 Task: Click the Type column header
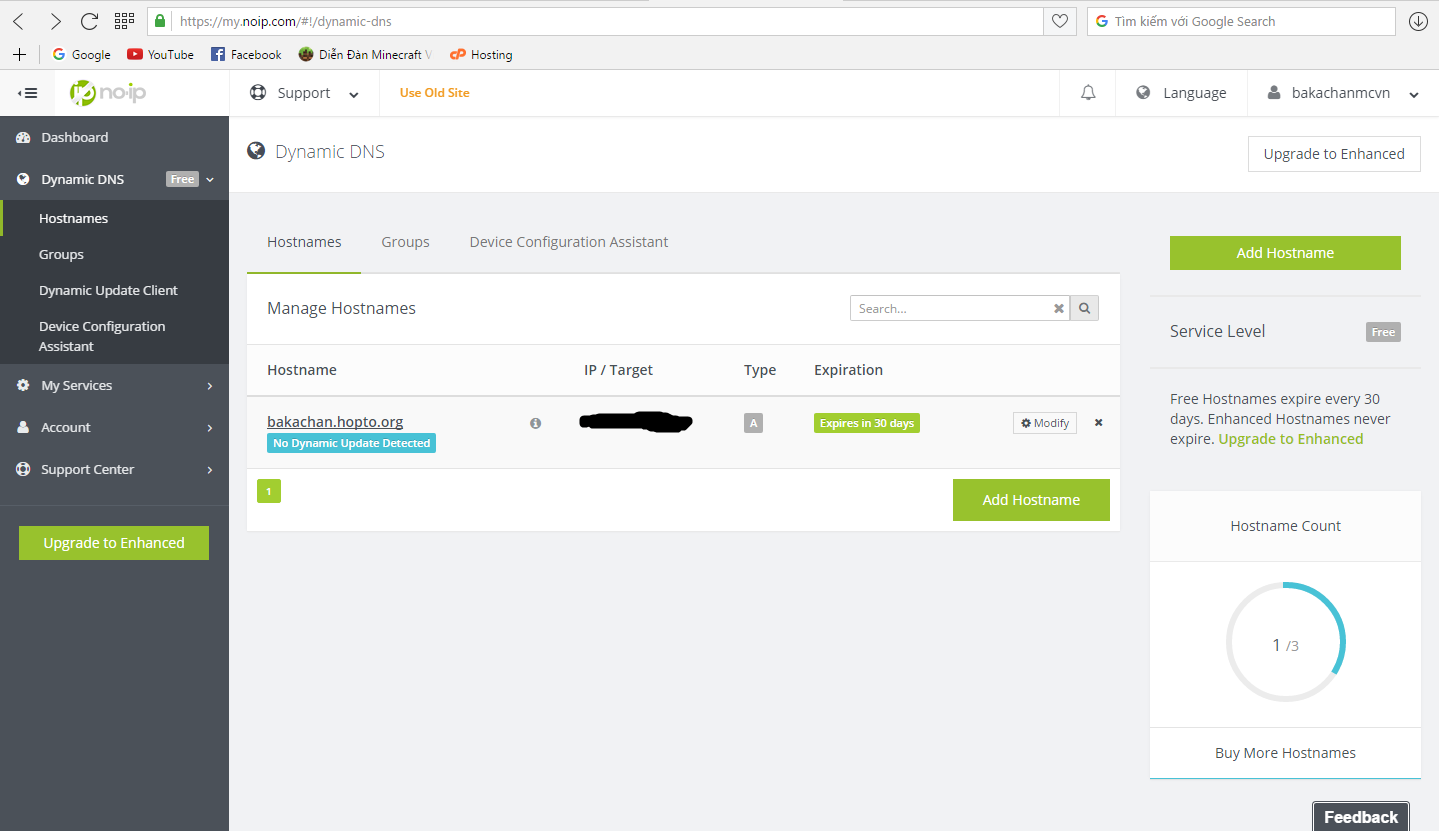click(760, 370)
